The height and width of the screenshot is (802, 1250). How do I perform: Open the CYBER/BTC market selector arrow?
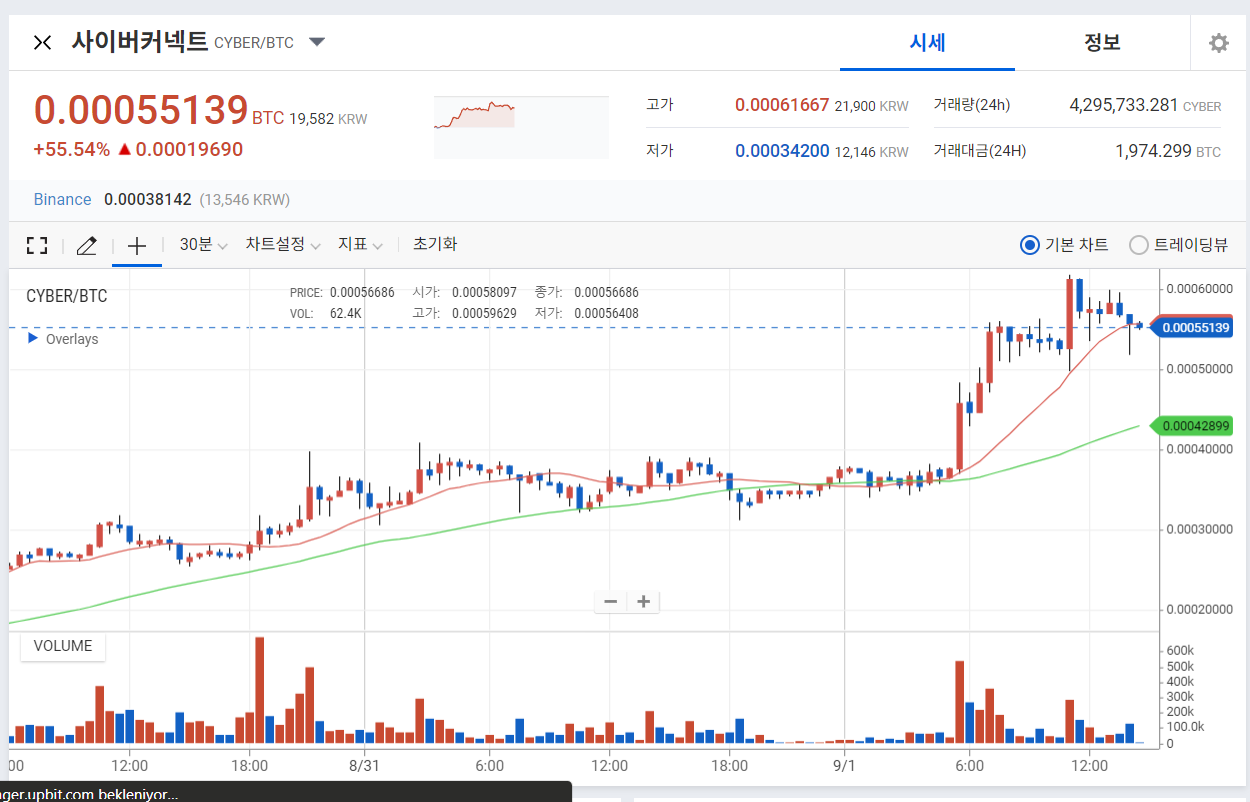[x=317, y=42]
